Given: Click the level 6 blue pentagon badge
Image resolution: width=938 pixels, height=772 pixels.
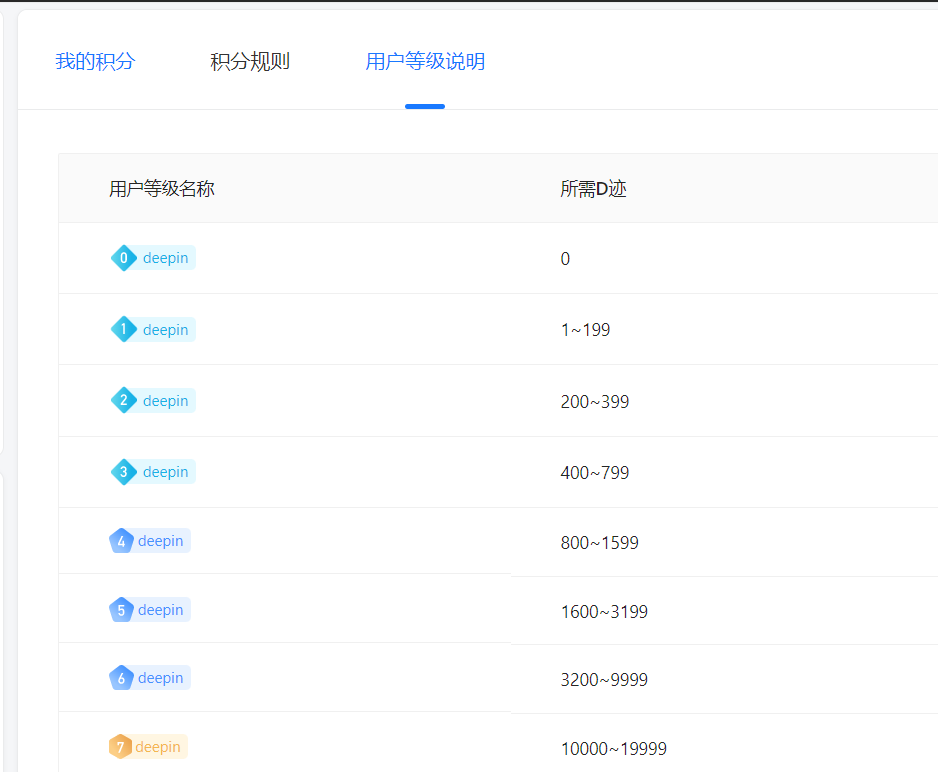Looking at the screenshot, I should pos(121,678).
